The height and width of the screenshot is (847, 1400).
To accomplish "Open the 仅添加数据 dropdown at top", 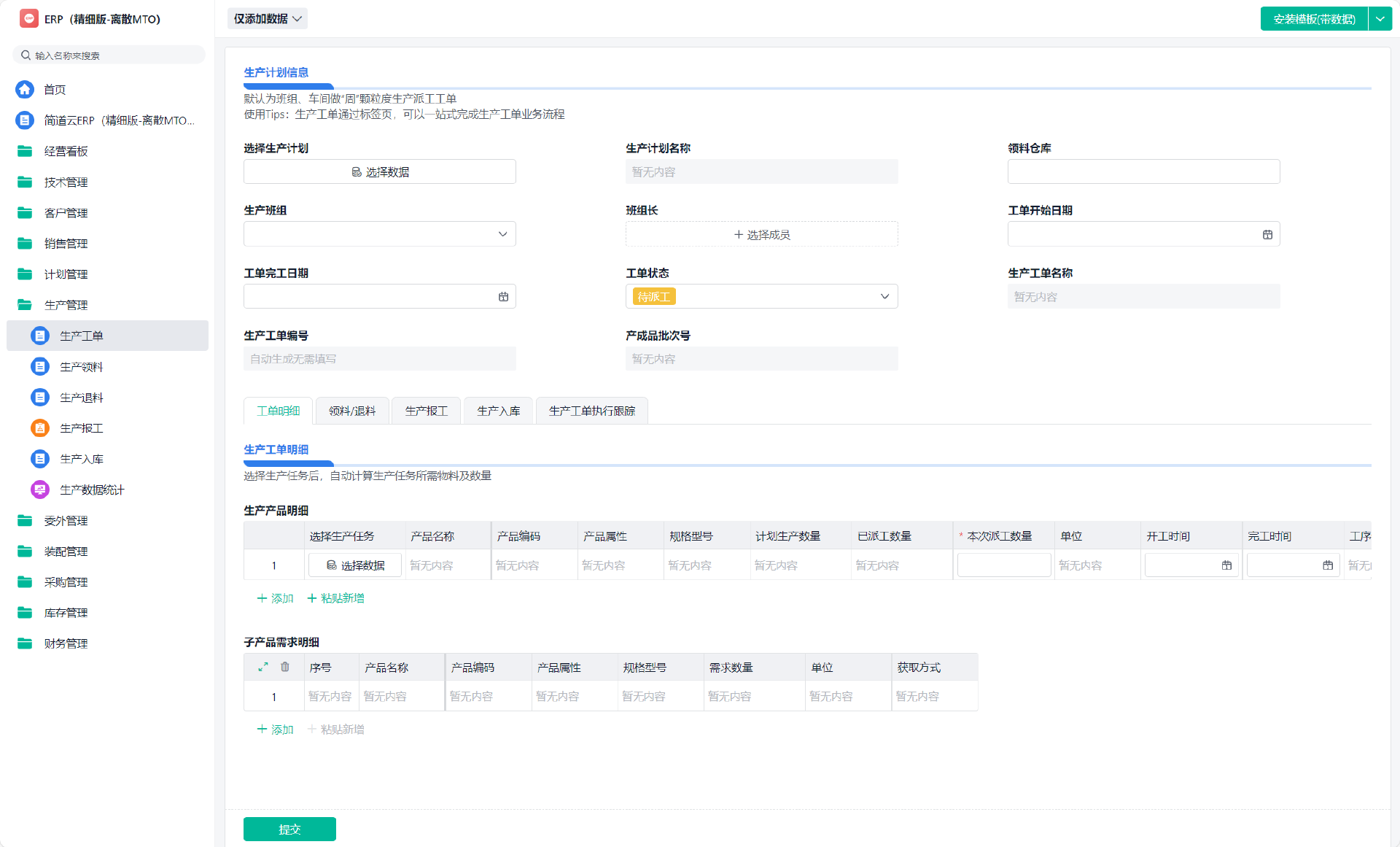I will [x=268, y=19].
